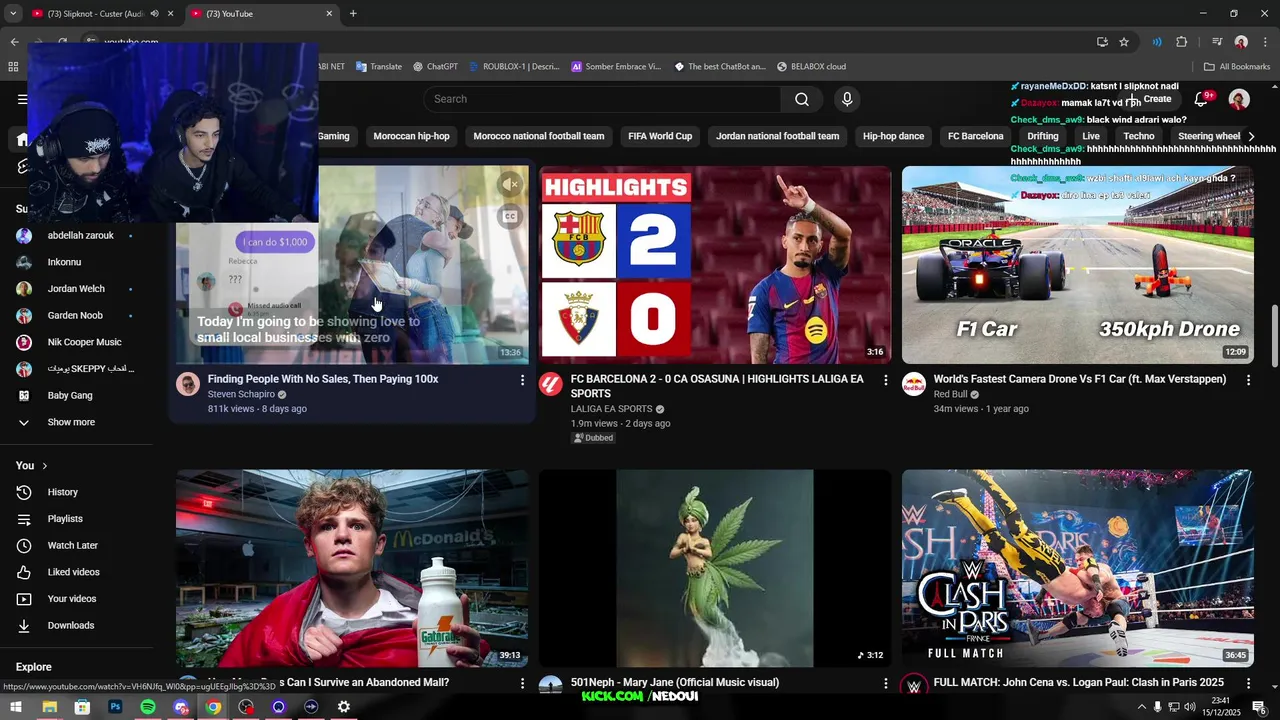This screenshot has height=720, width=1280.
Task: Click the Red Bull channel name
Action: (x=950, y=394)
